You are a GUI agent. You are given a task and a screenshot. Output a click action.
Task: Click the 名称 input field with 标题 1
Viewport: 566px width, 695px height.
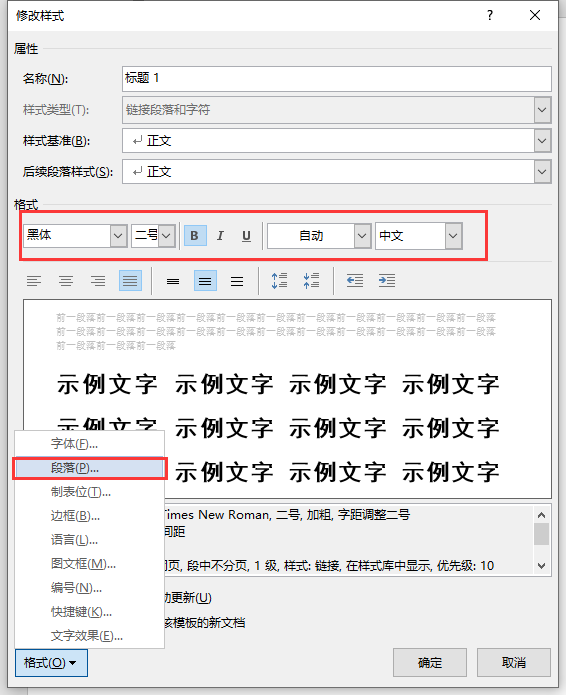tap(337, 79)
